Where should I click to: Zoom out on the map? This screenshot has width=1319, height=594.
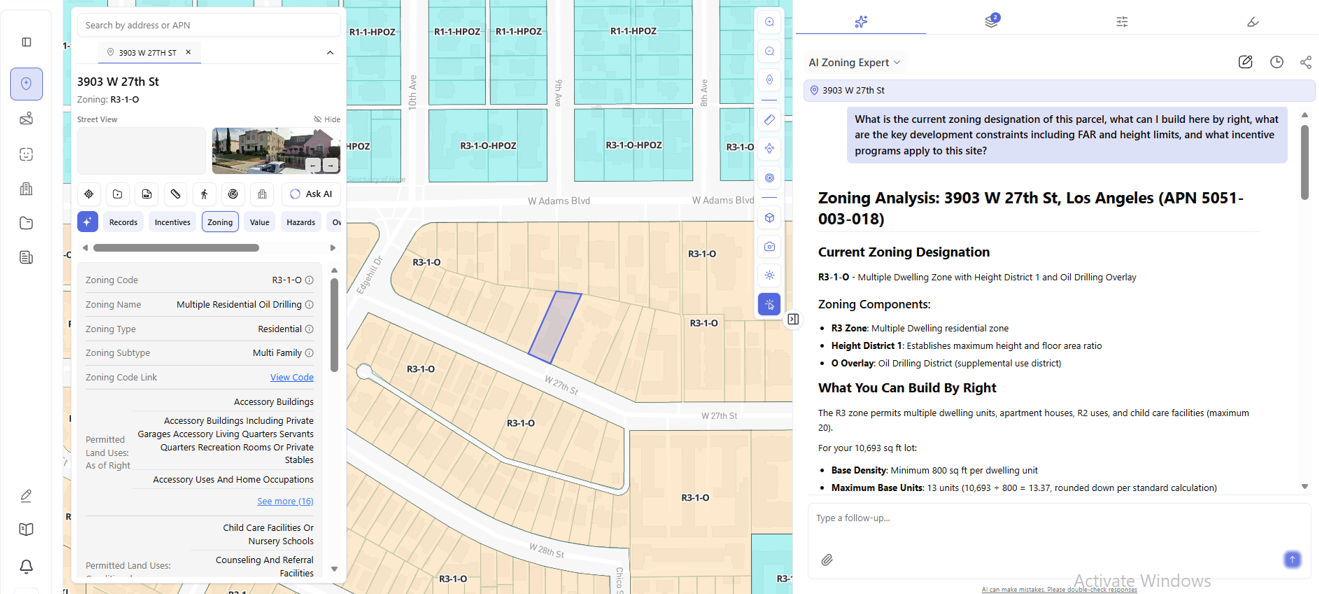pos(769,51)
